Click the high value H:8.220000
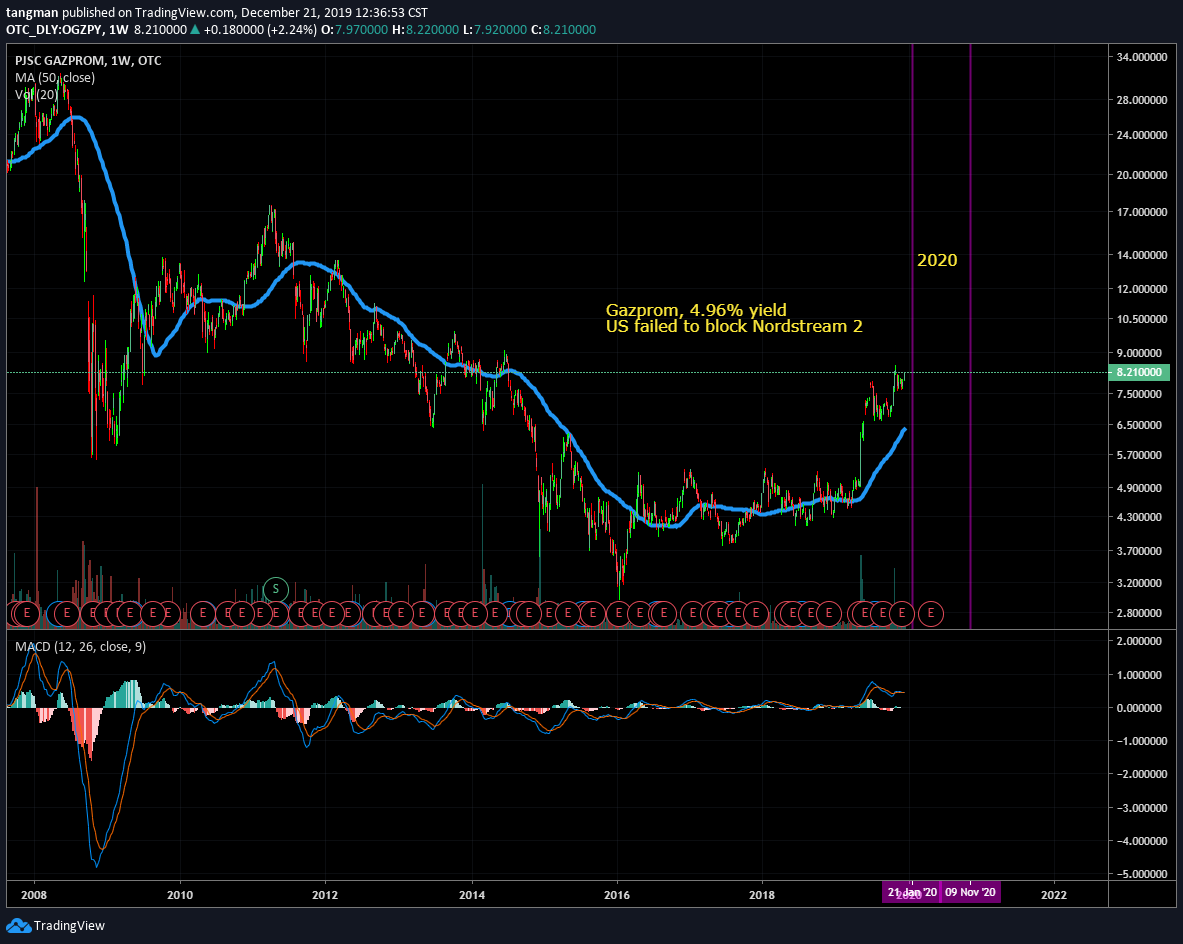The image size is (1183, 944). click(425, 29)
